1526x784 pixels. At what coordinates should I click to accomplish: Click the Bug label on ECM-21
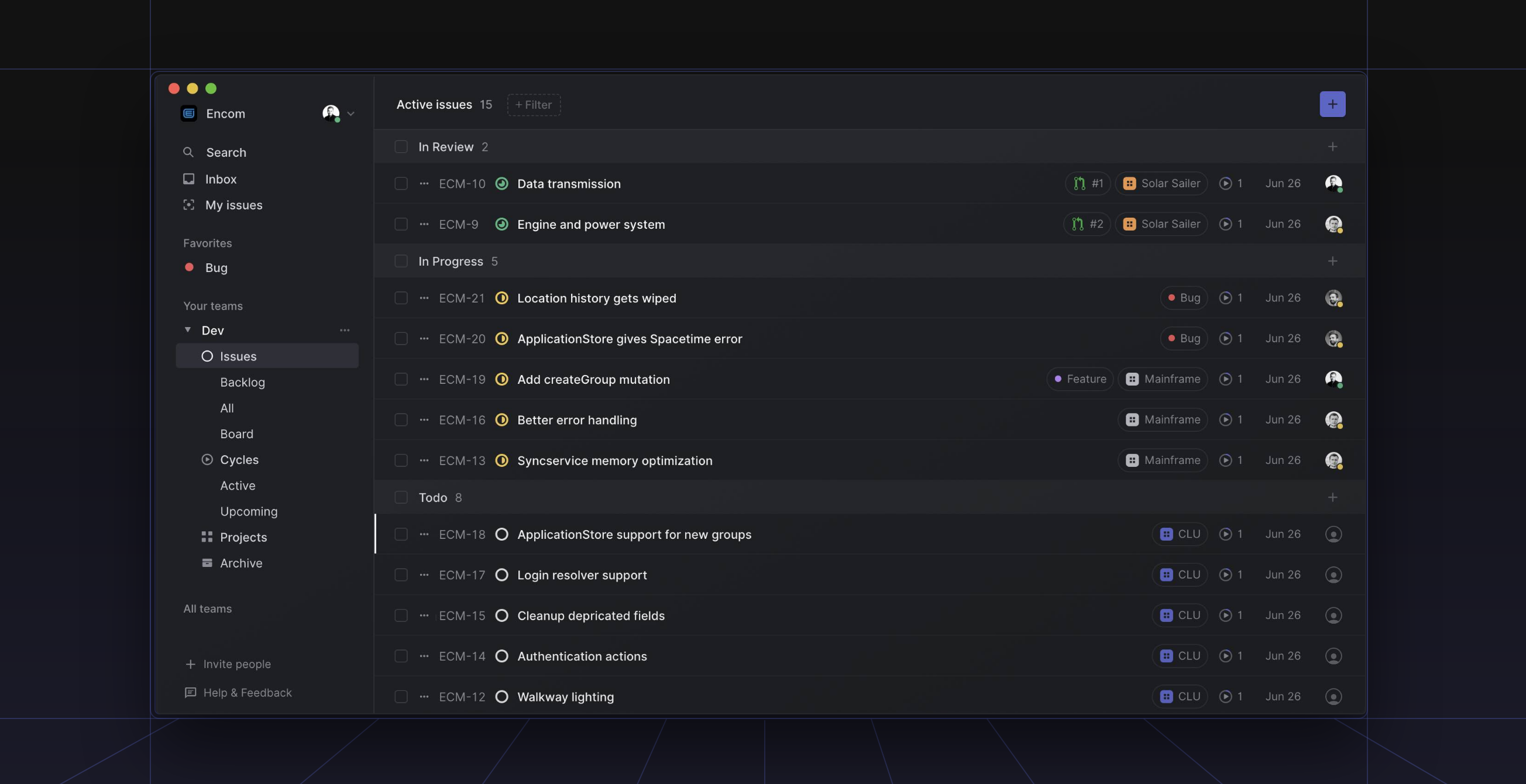[1184, 298]
